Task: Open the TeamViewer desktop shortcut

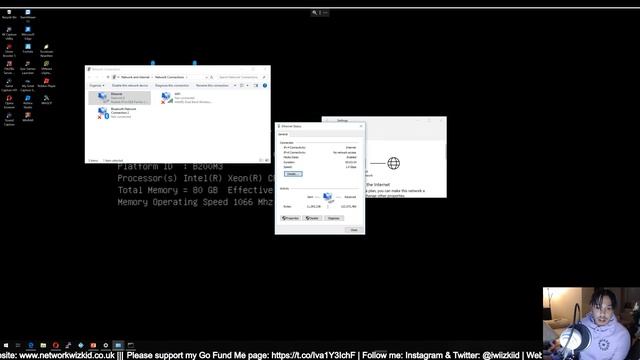Action: click(x=28, y=16)
